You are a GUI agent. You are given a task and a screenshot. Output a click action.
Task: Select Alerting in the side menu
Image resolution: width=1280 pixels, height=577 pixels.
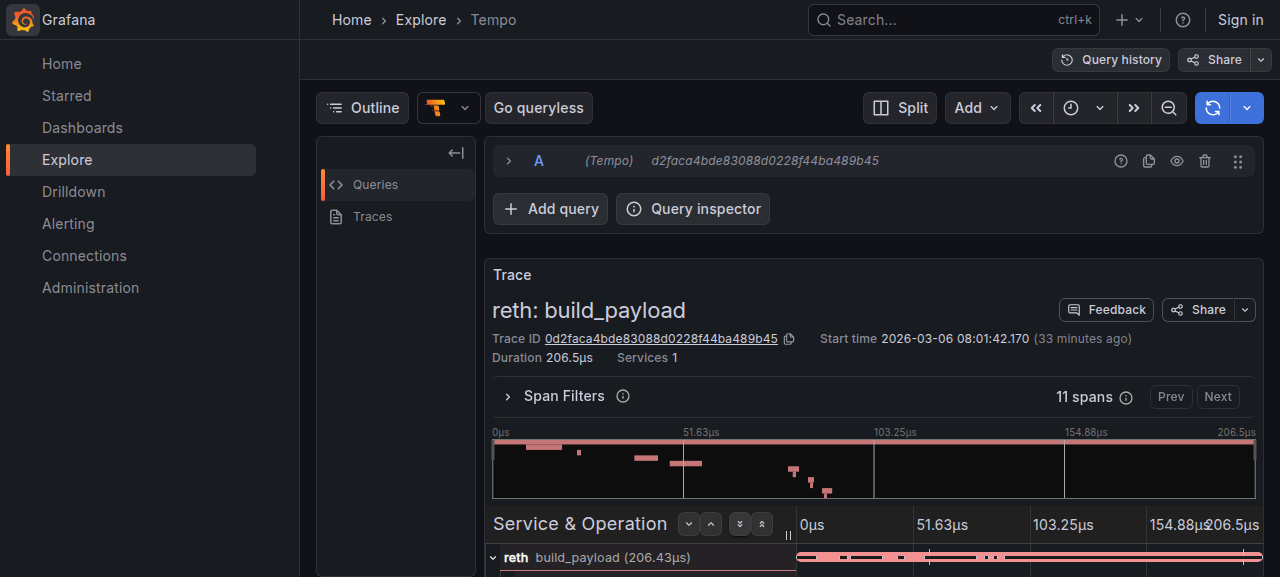(x=68, y=224)
